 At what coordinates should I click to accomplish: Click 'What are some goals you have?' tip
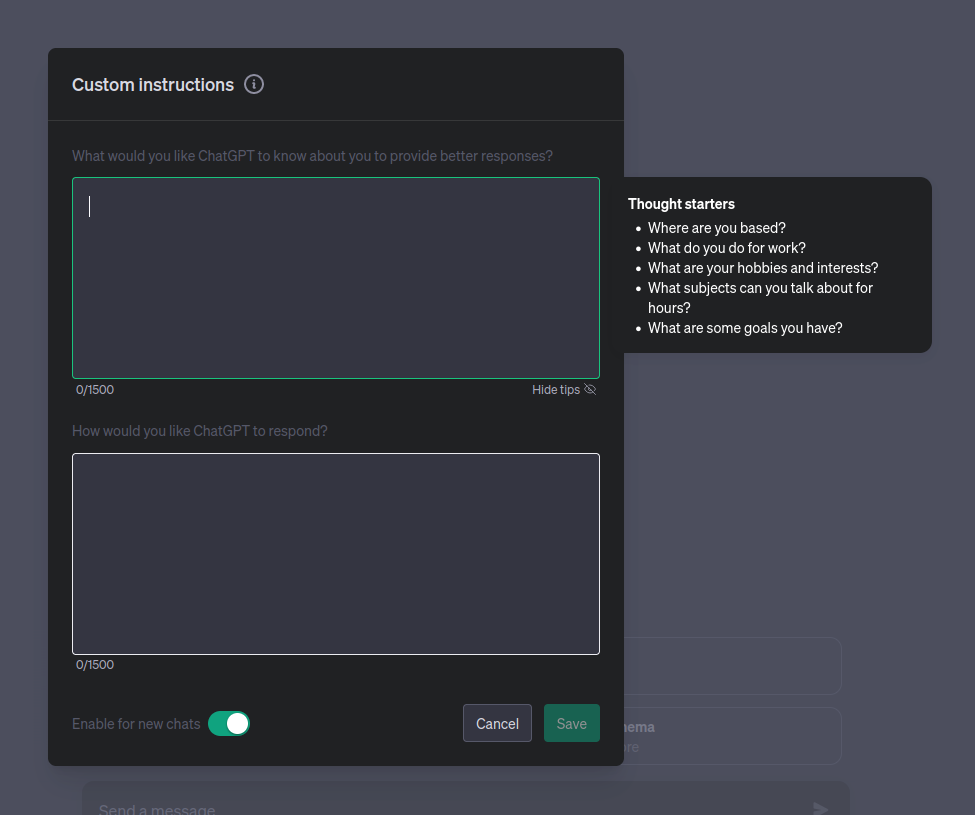point(745,328)
